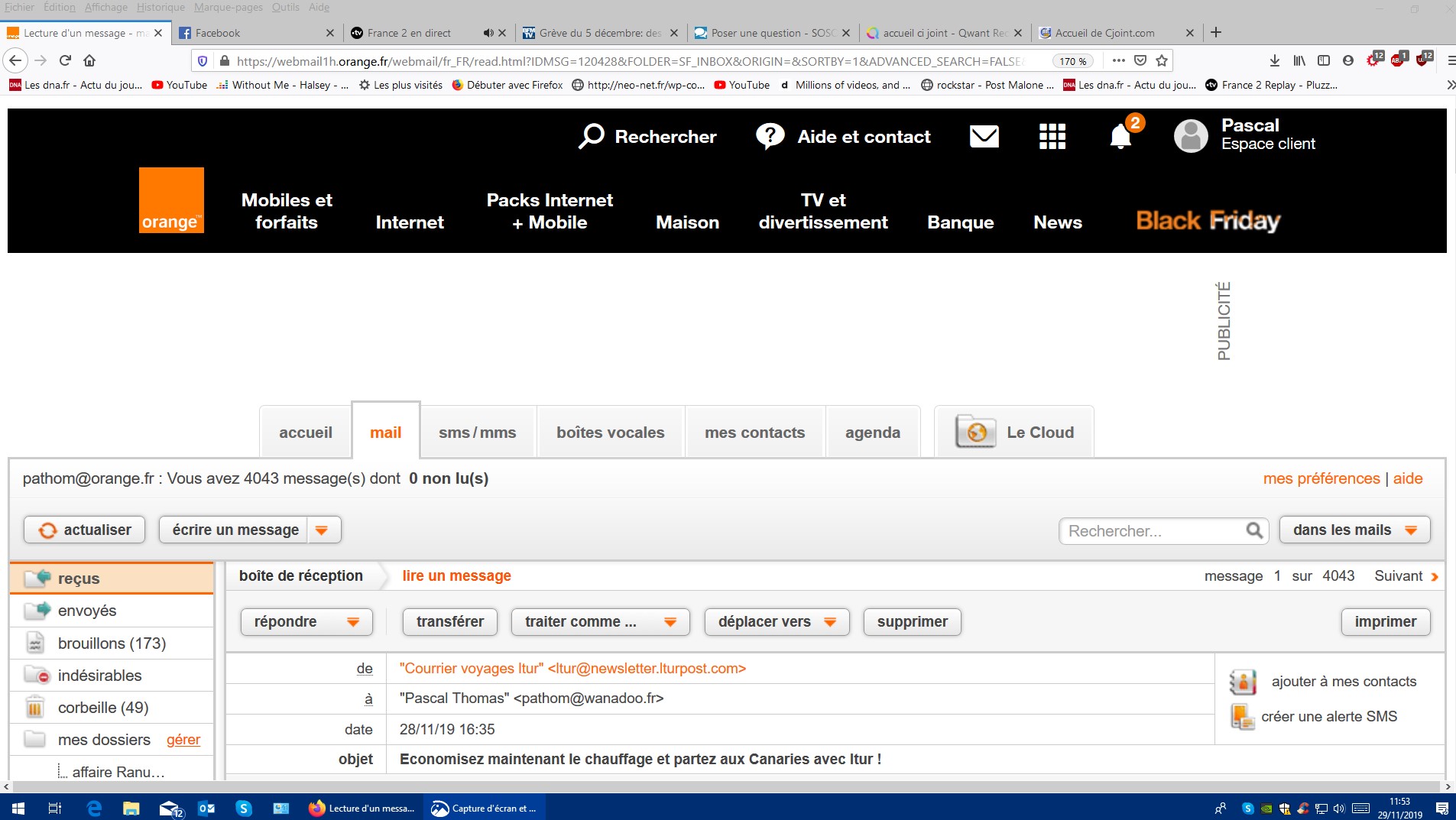Click supprimer button
Viewport: 1456px width, 820px height.
coord(913,622)
